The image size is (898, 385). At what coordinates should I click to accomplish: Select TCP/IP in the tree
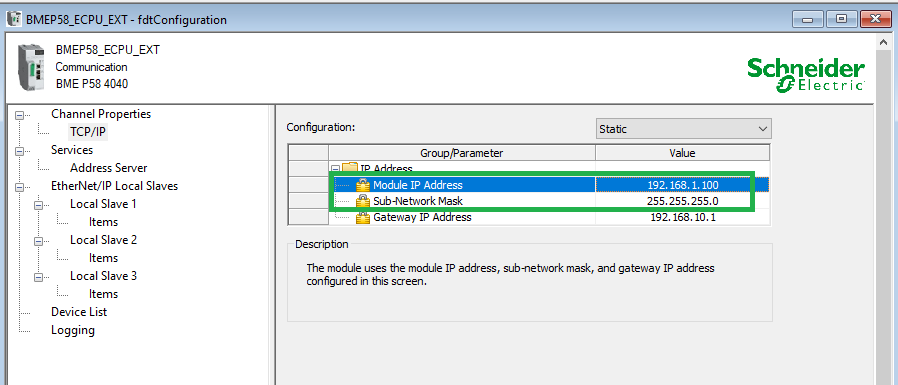88,132
